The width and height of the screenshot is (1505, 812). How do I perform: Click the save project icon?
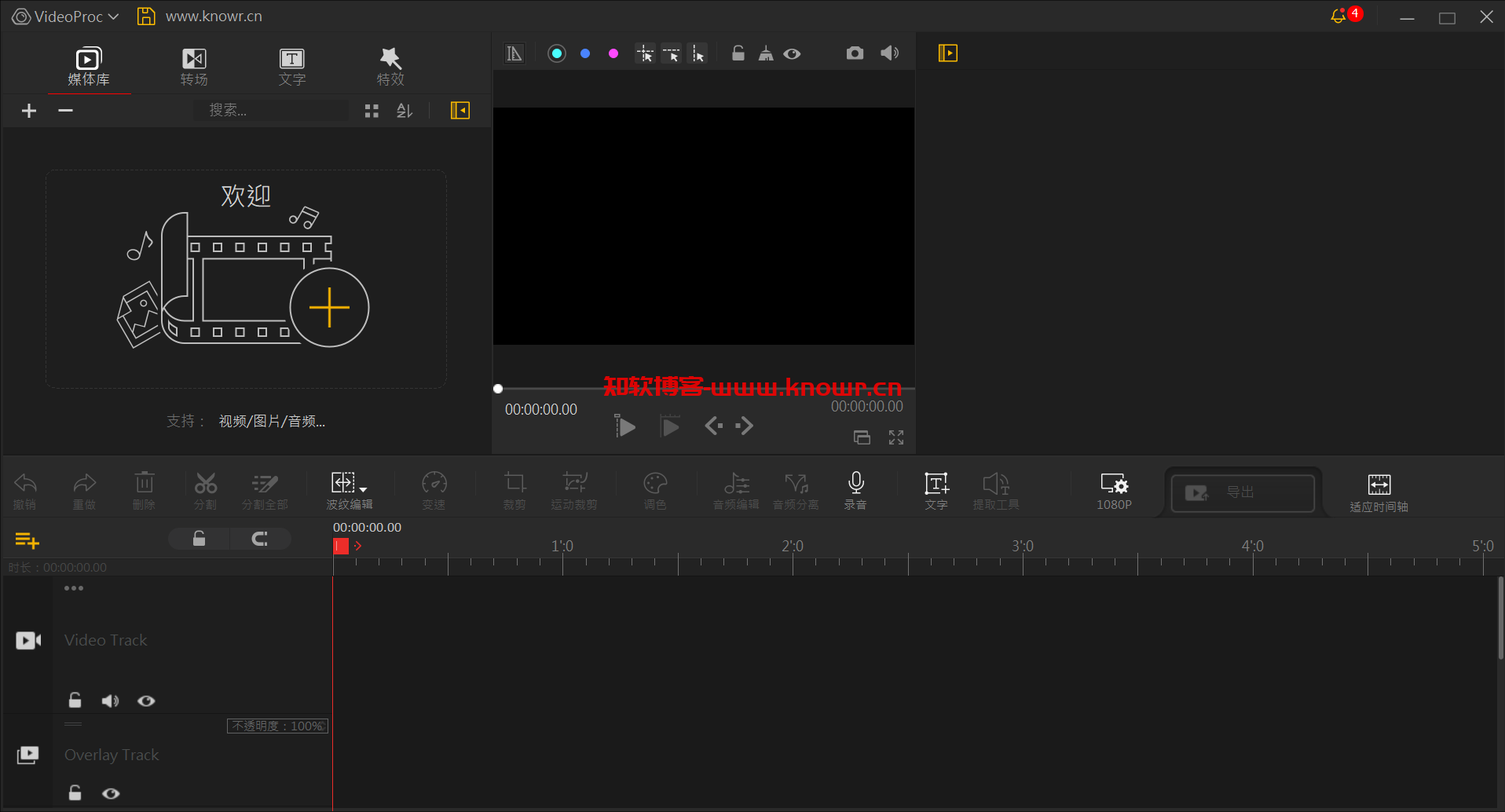point(146,16)
